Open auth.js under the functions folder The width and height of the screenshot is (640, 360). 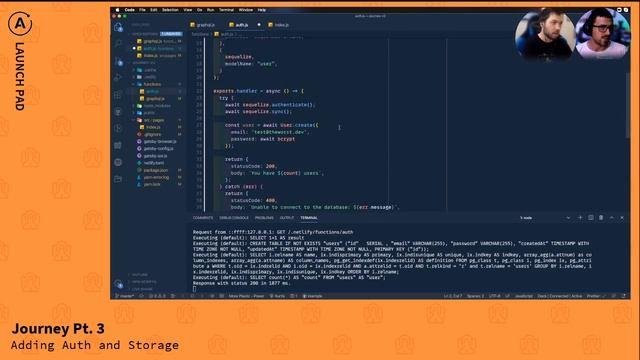click(x=152, y=91)
